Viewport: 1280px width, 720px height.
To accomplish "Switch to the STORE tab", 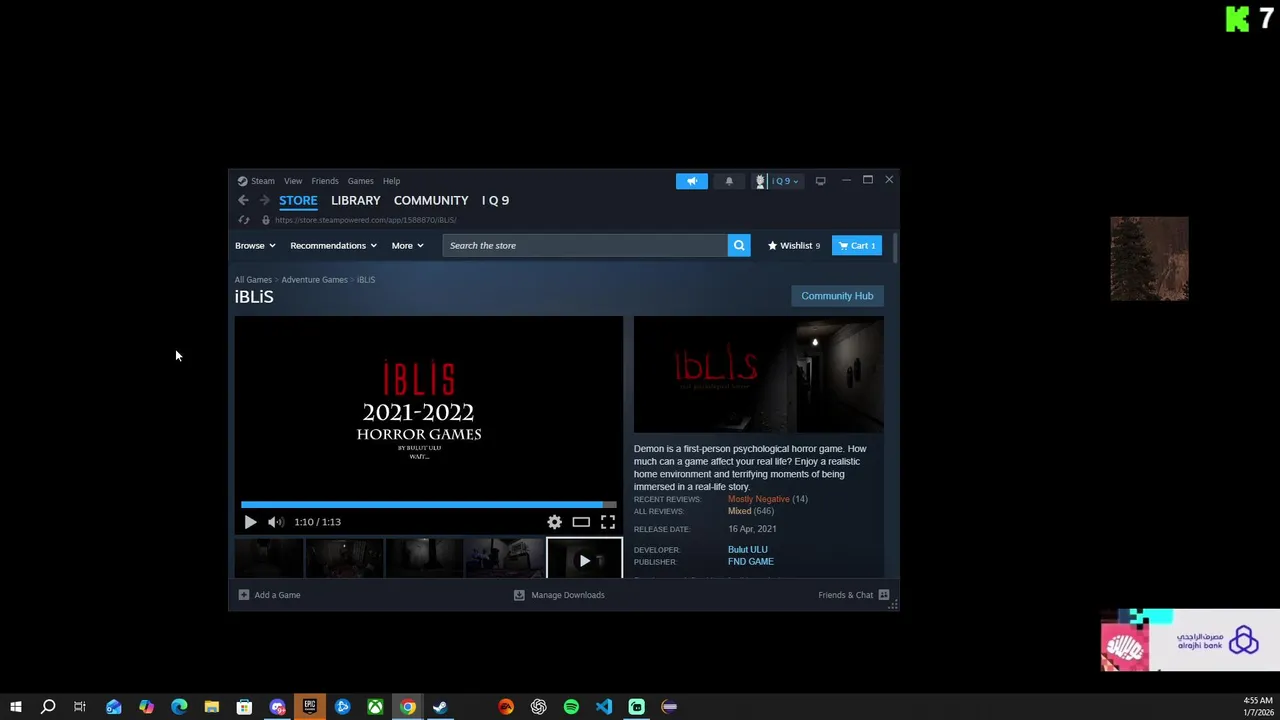I will pos(298,200).
